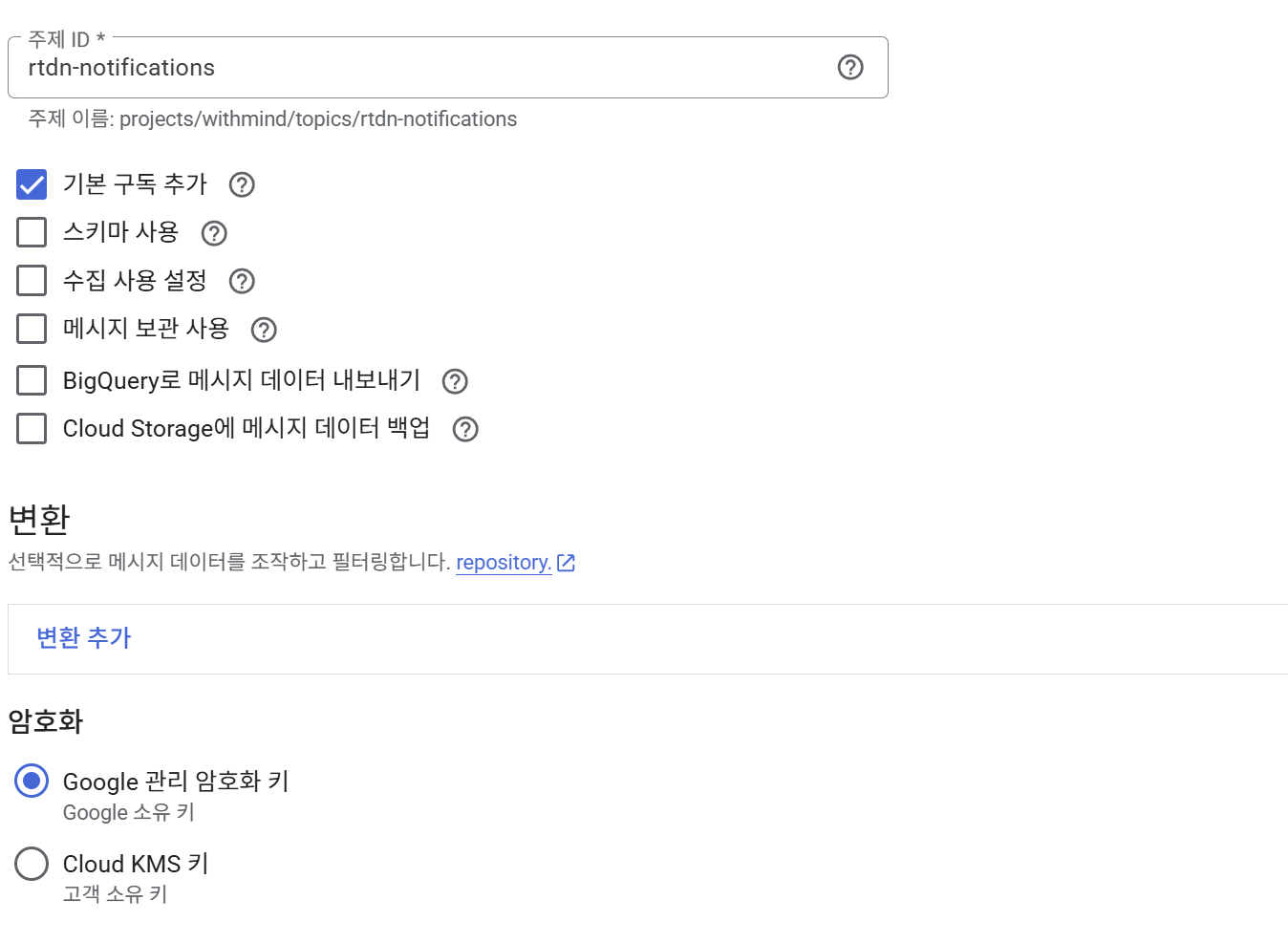
Task: Open help for 기본 구독 추가
Action: [242, 184]
